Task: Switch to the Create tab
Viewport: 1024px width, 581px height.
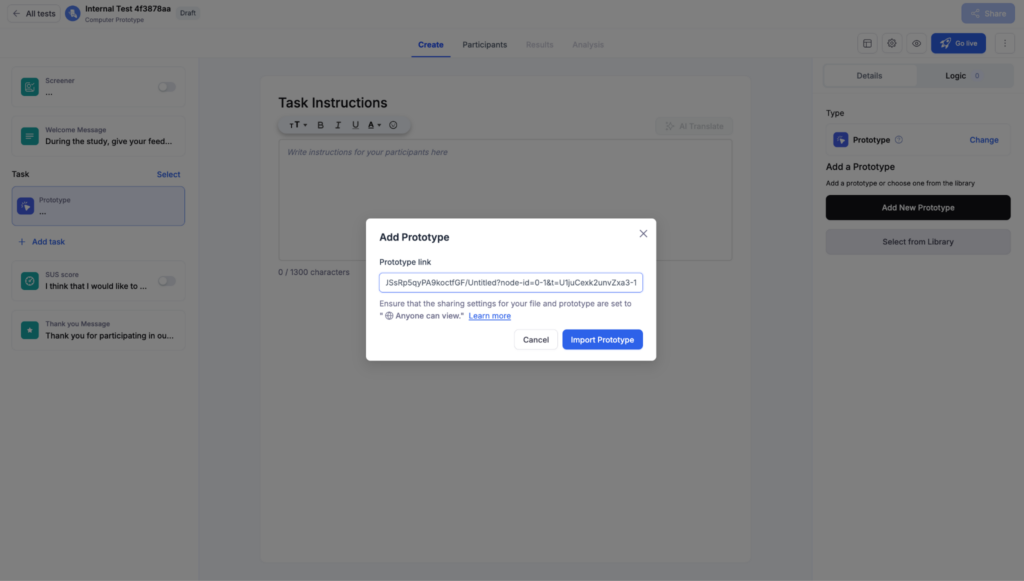Action: (x=430, y=44)
